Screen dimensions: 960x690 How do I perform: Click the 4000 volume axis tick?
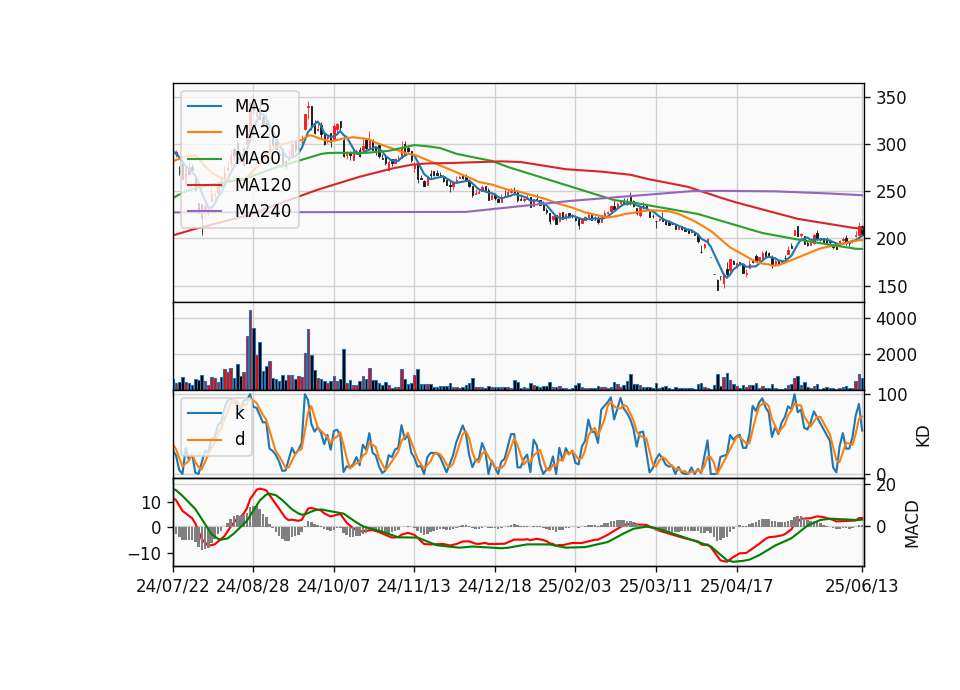(896, 319)
